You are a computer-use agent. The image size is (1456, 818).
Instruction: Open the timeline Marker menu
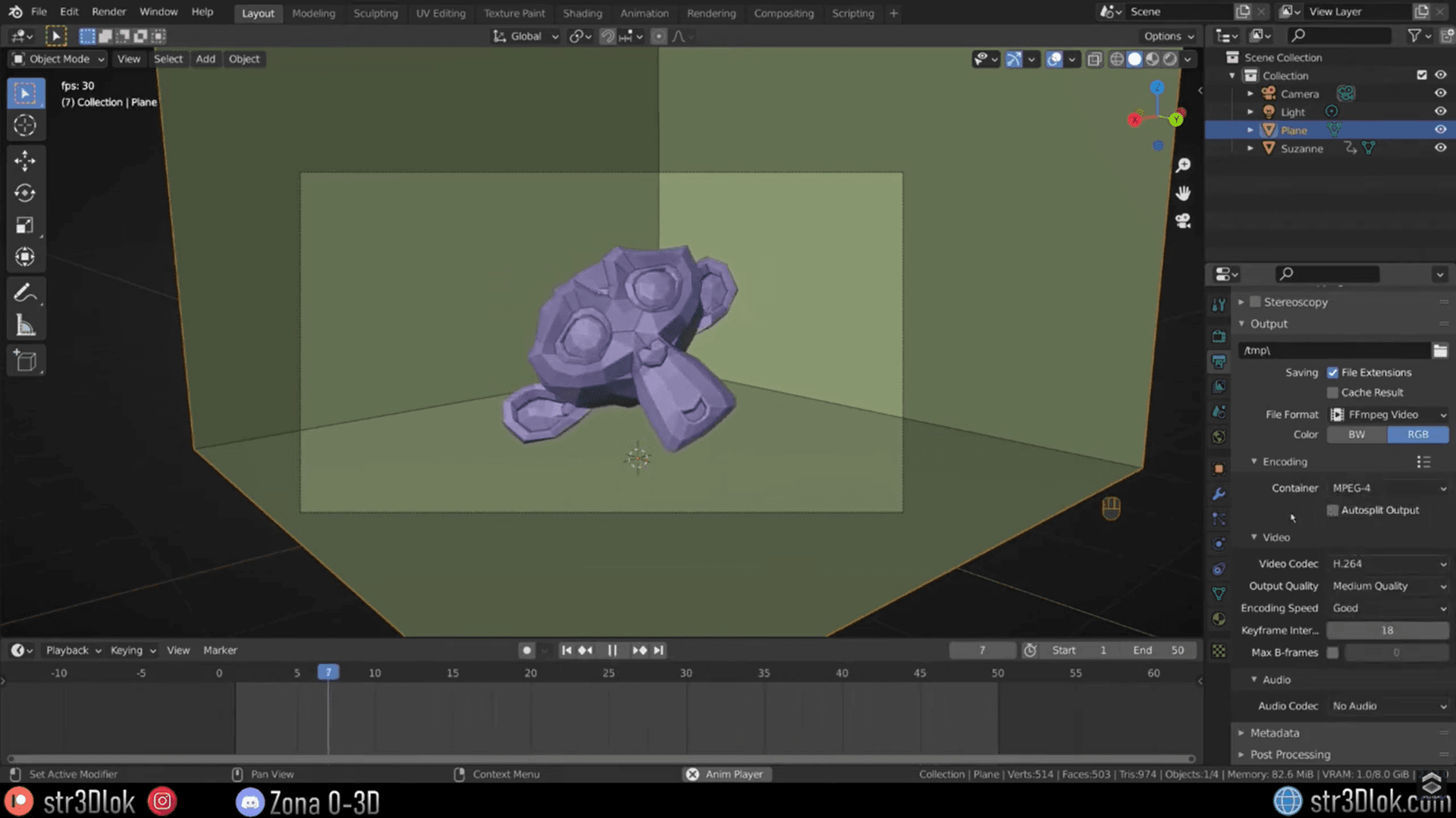click(220, 650)
